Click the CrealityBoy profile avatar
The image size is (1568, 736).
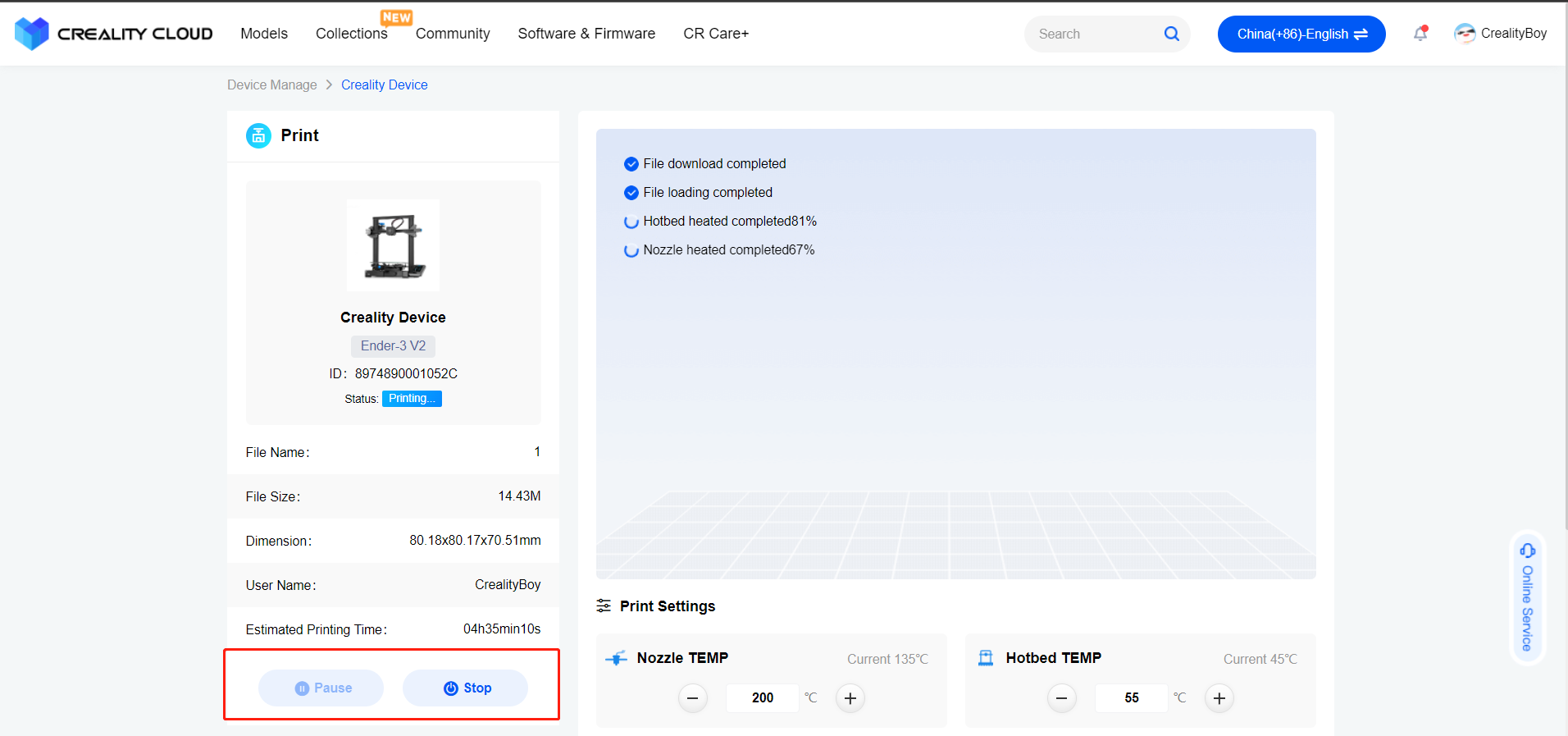pos(1464,34)
